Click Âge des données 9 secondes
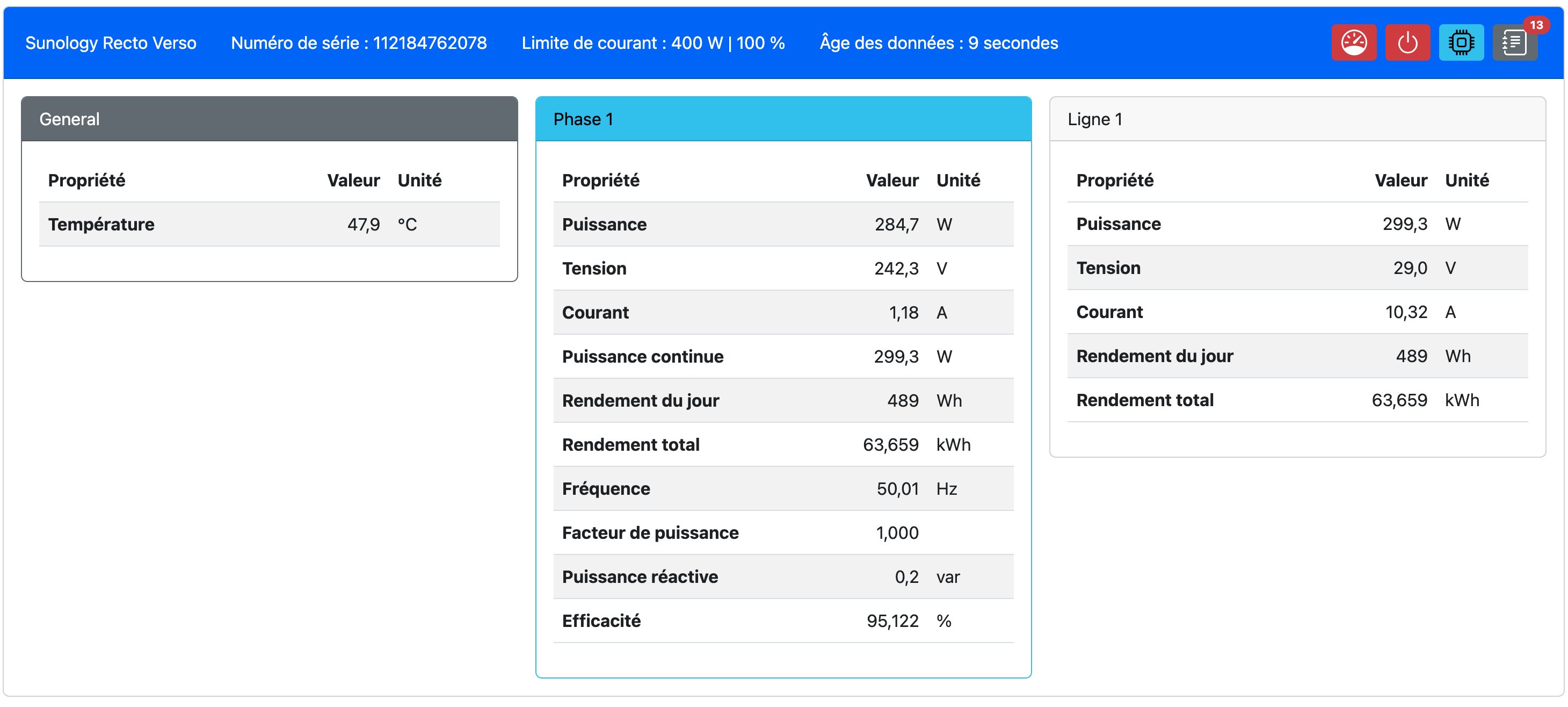The height and width of the screenshot is (707, 1568). [939, 42]
